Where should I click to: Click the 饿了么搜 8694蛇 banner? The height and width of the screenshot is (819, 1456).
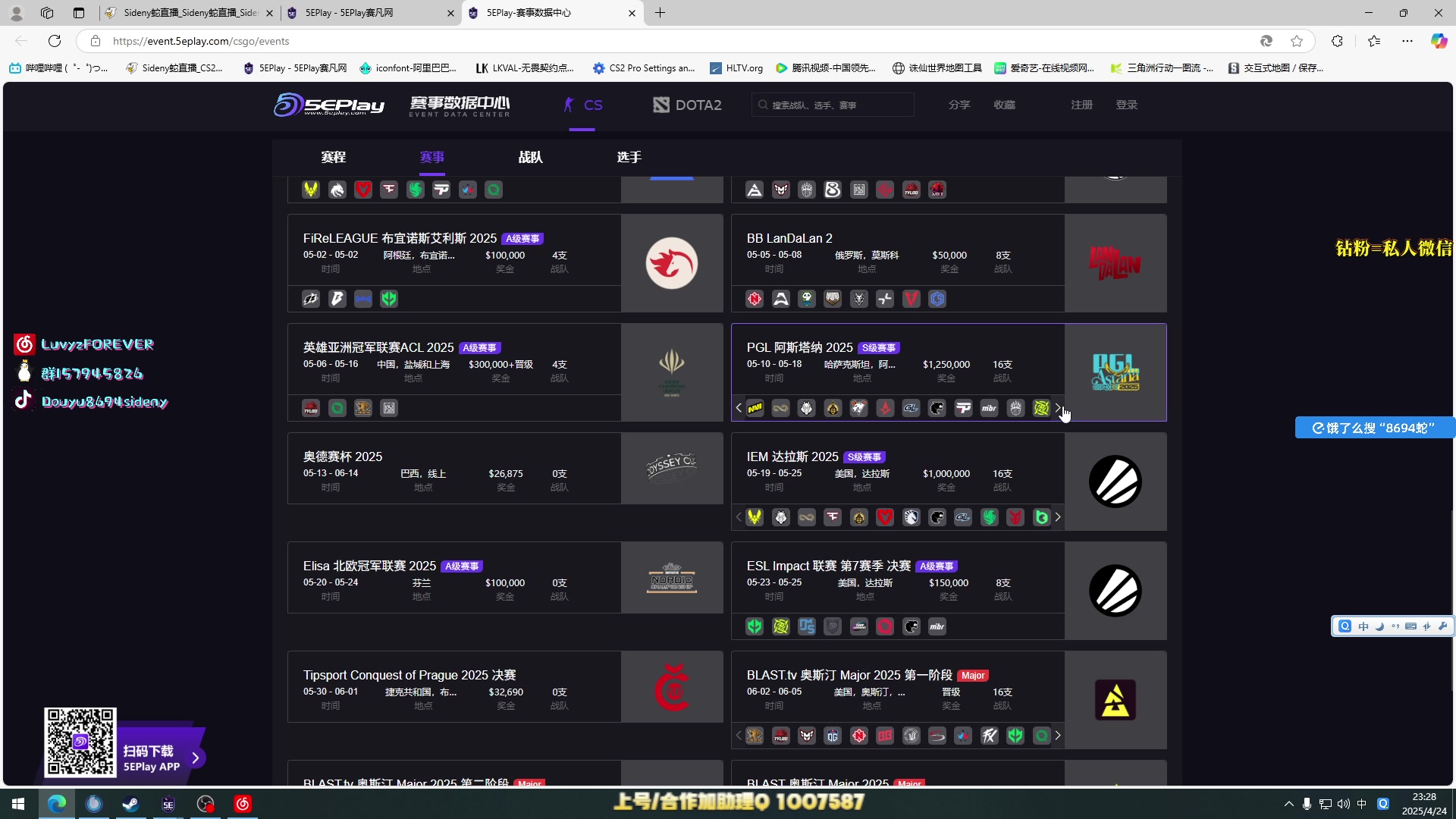[x=1374, y=428]
